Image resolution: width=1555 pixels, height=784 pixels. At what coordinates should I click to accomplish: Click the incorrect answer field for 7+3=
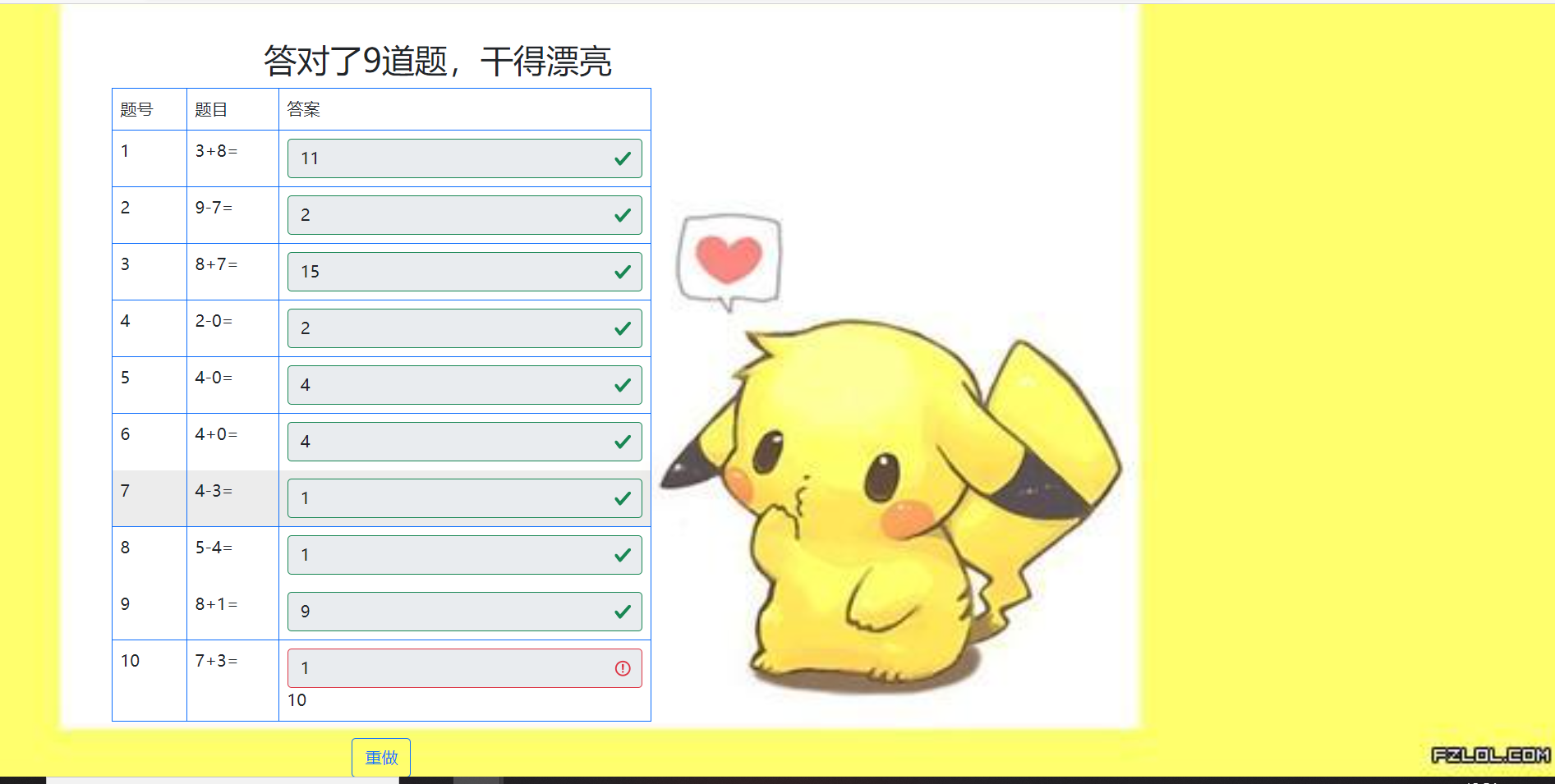[x=465, y=668]
